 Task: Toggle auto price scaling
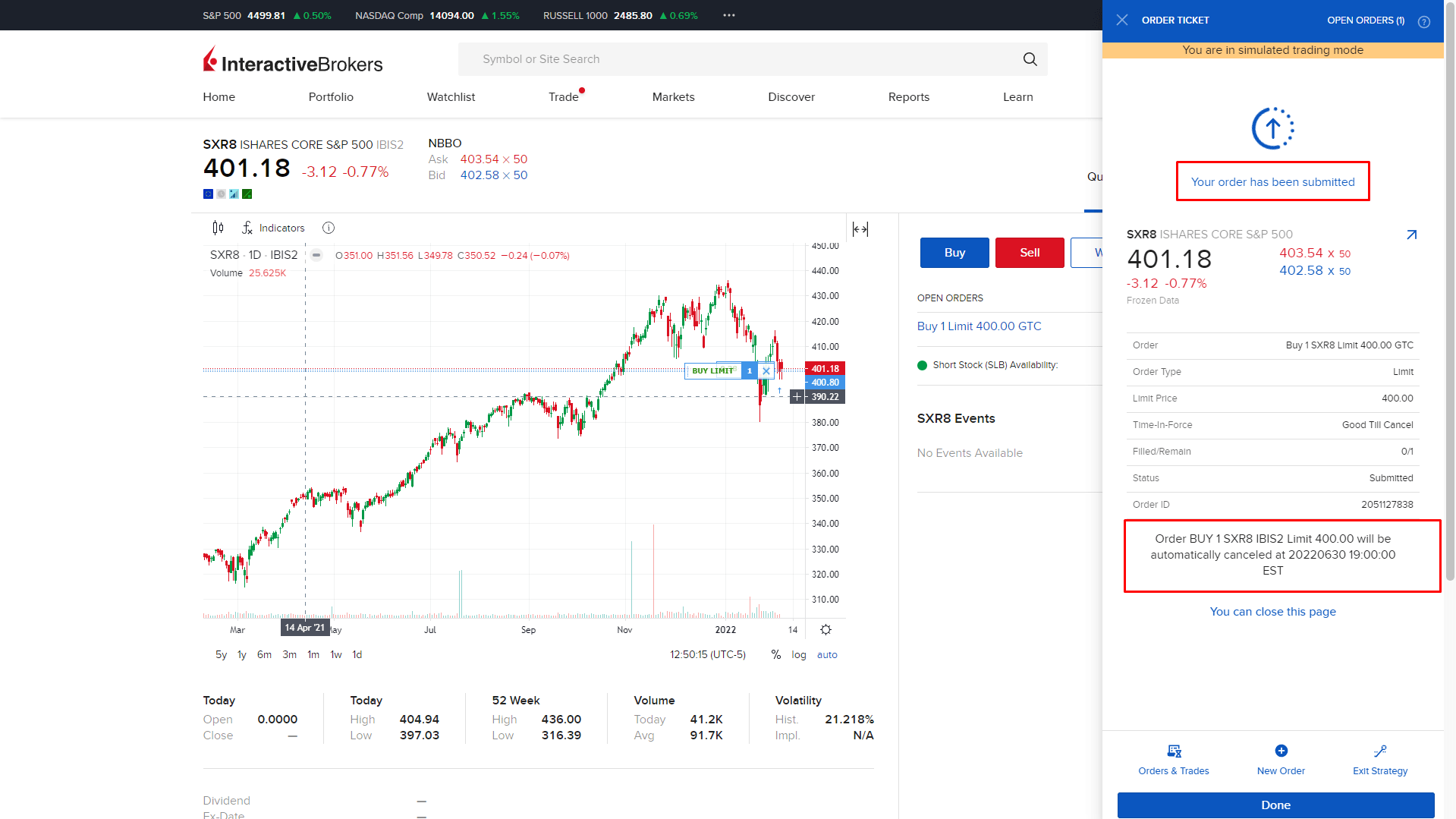click(x=826, y=654)
